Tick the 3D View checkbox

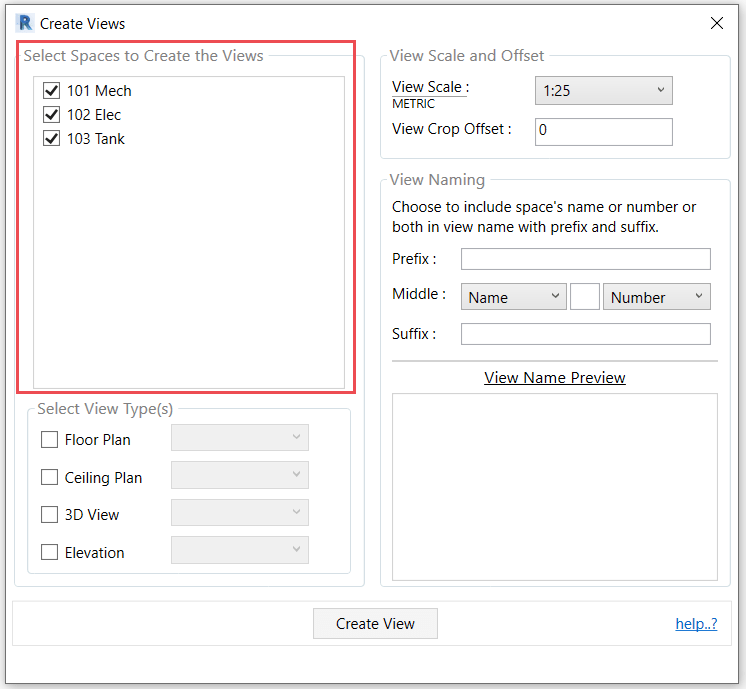[49, 515]
